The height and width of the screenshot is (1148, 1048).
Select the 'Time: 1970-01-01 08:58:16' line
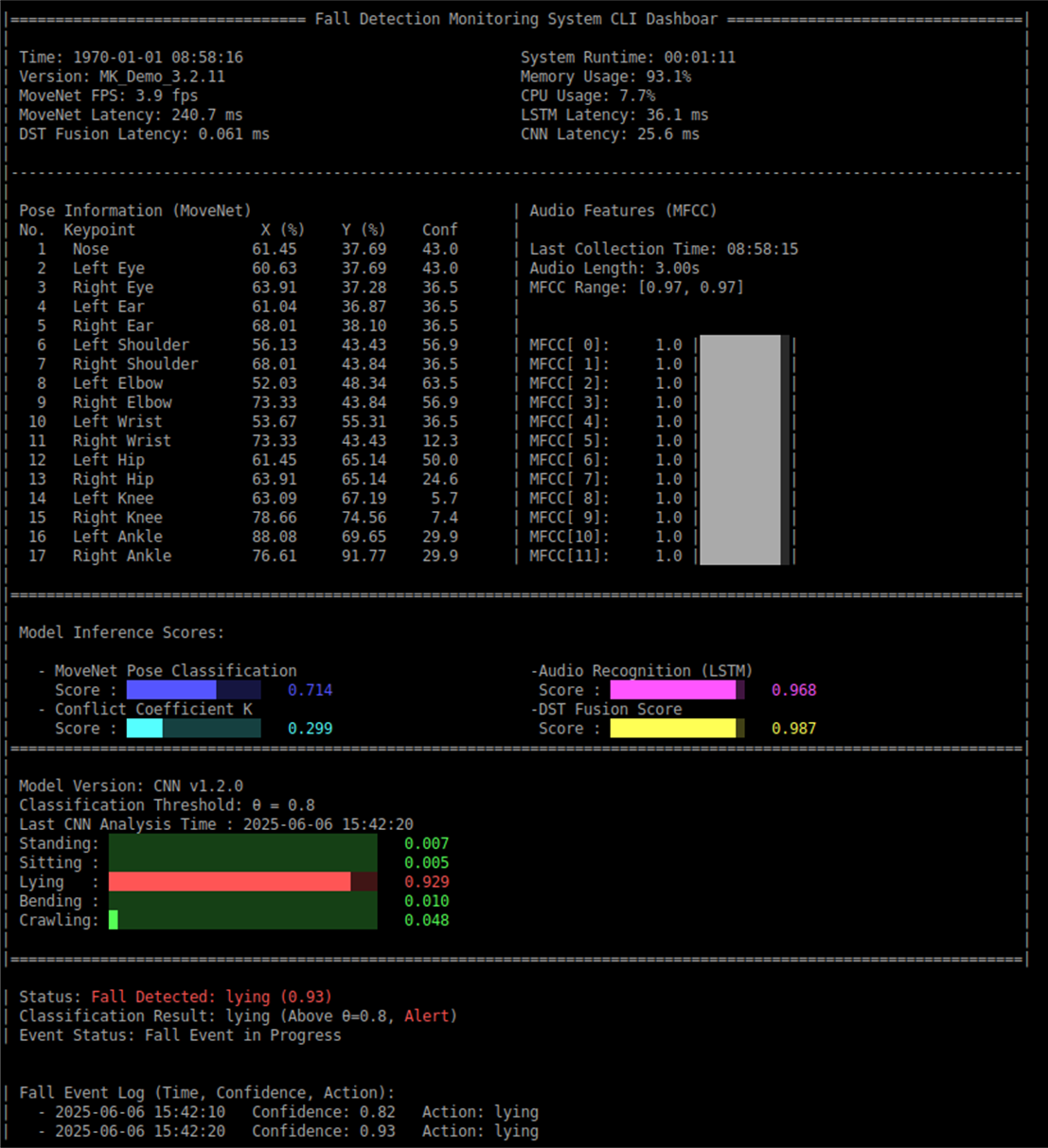132,58
